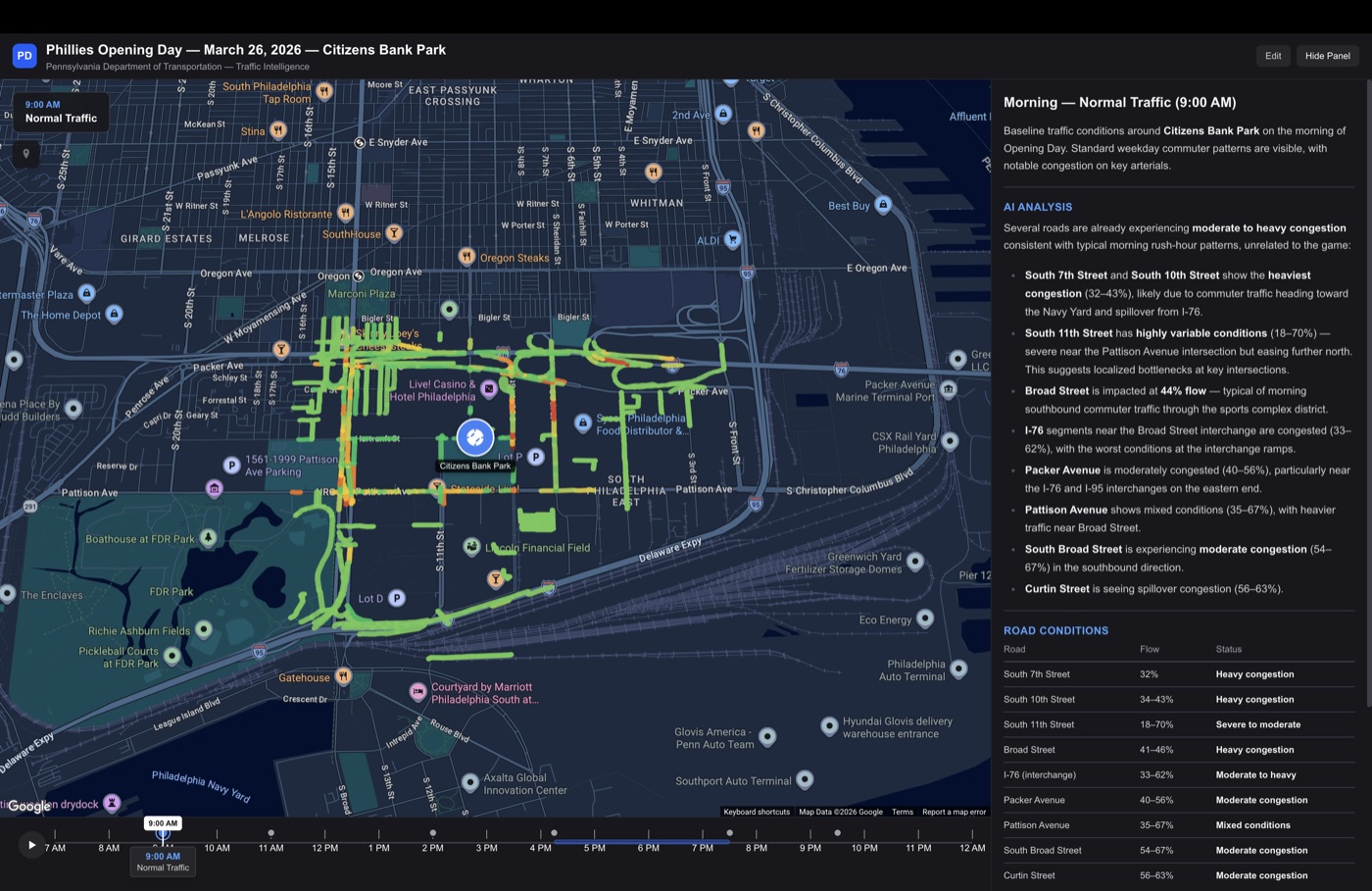Click the blue highlighted range on the timeline
1372x891 pixels.
pos(642,841)
